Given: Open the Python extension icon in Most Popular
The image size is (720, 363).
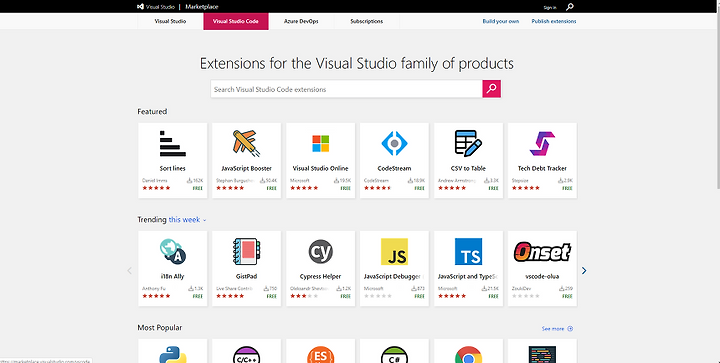Looking at the screenshot, I should [x=173, y=355].
